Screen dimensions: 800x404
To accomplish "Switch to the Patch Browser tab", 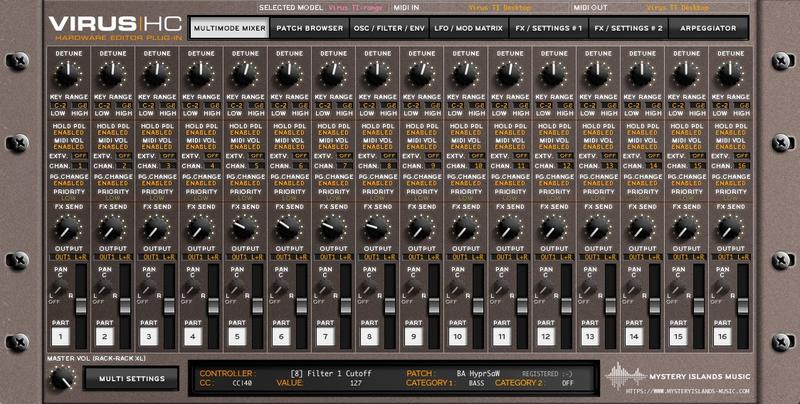I will (x=310, y=29).
